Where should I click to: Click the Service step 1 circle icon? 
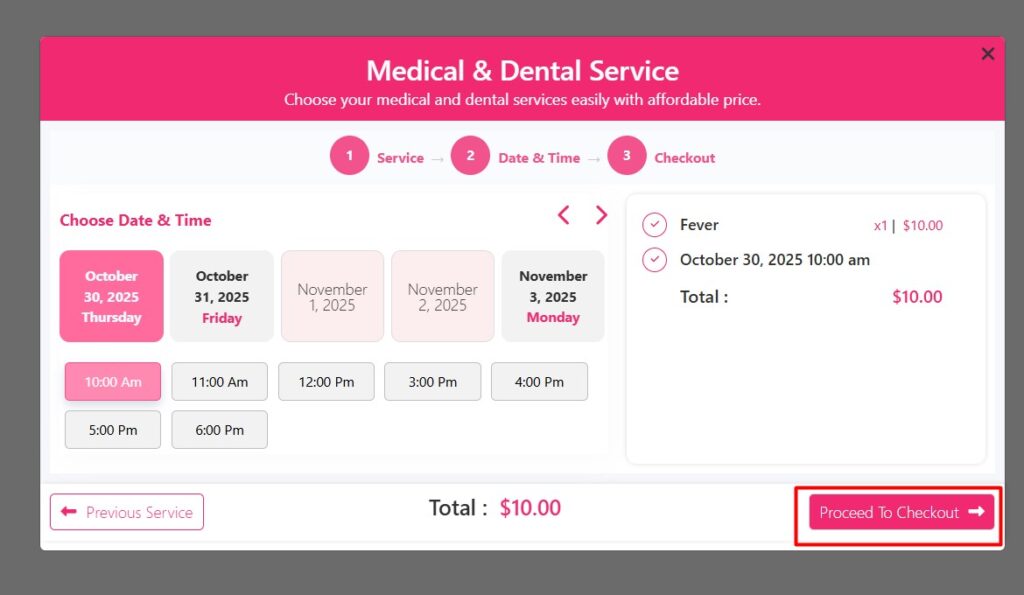pos(349,156)
